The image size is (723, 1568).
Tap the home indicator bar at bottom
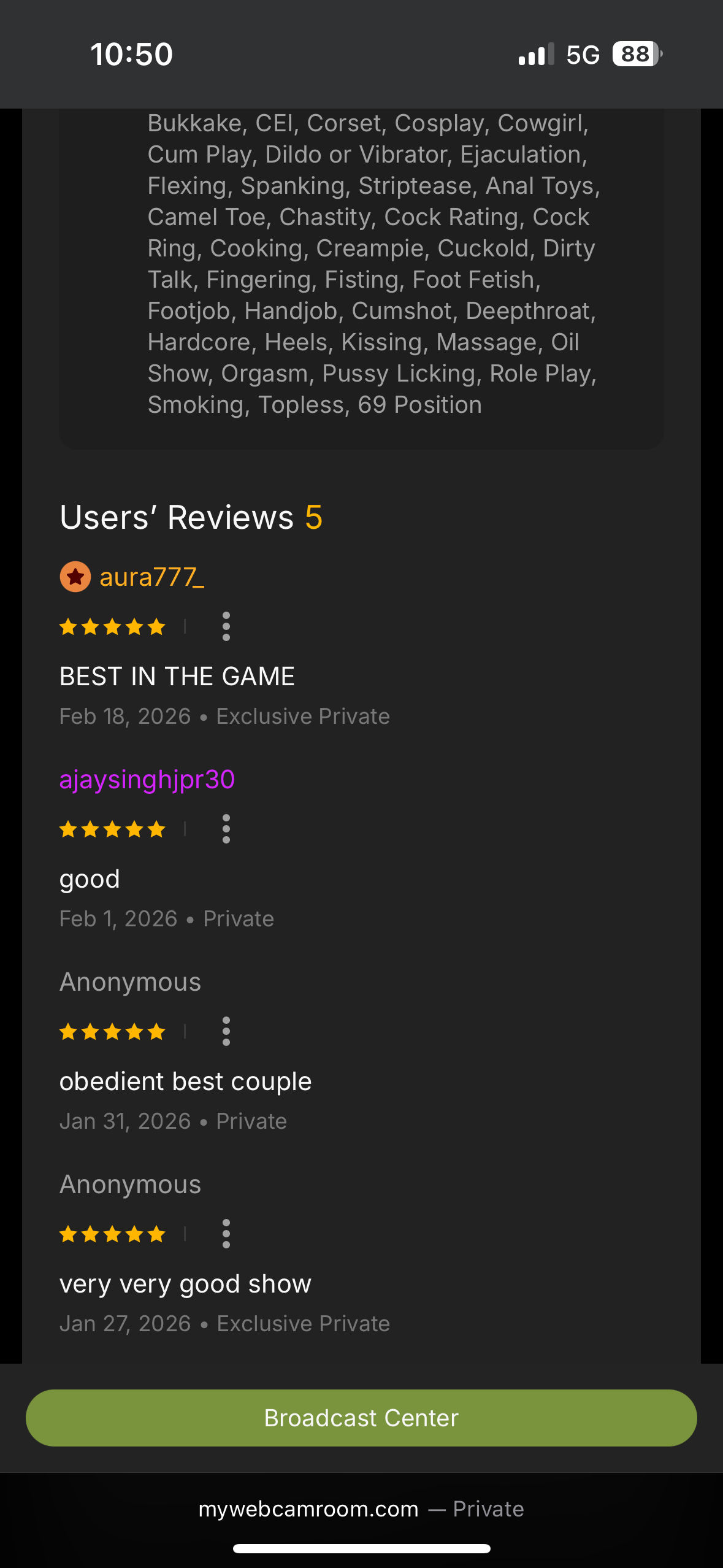[361, 1548]
